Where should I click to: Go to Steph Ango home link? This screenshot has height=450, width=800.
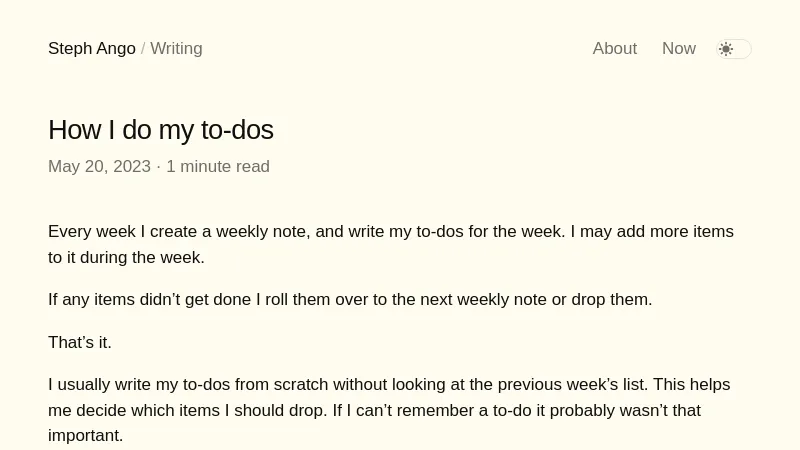92,49
